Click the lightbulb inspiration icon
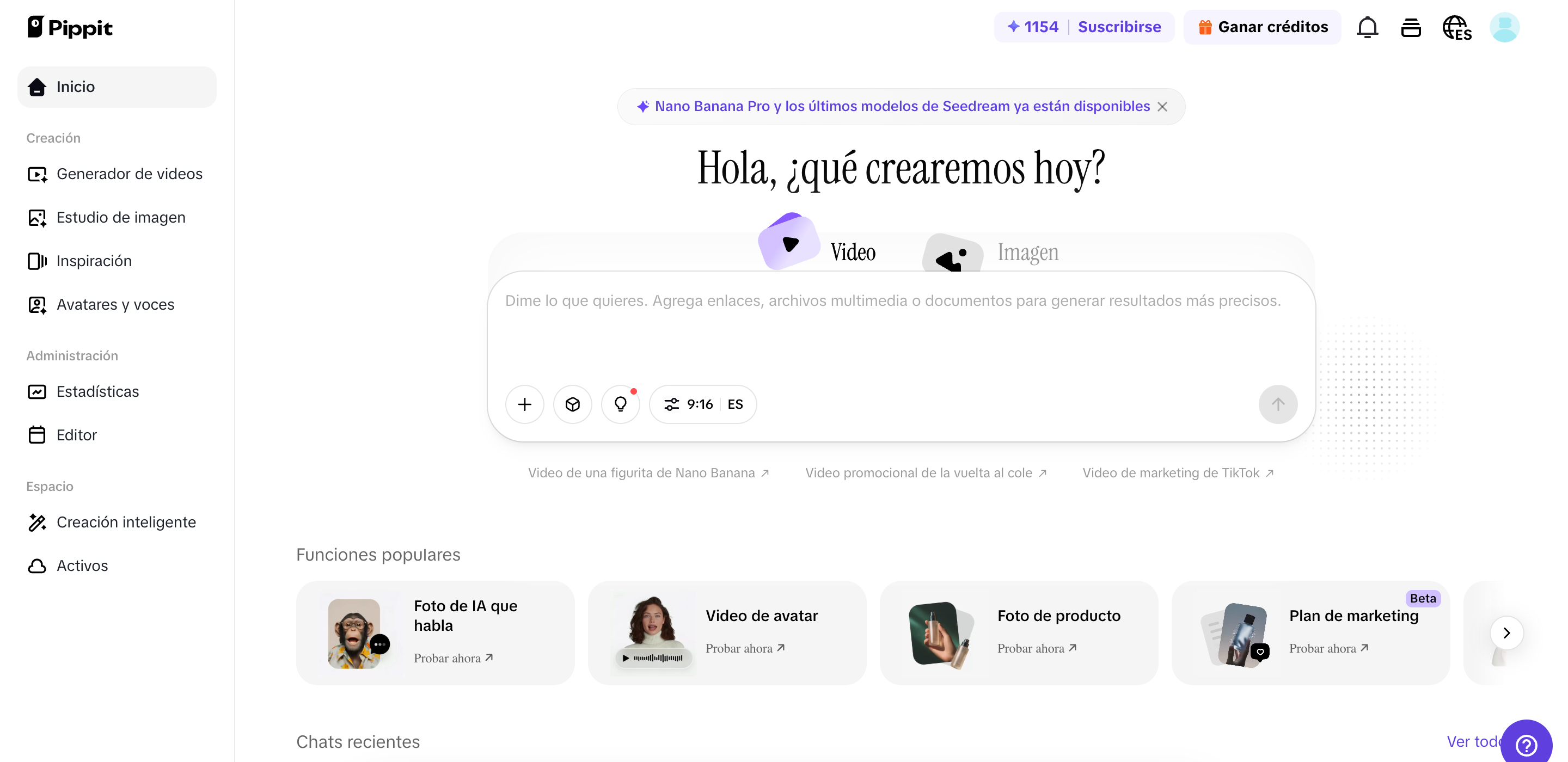The width and height of the screenshot is (1568, 762). click(620, 404)
